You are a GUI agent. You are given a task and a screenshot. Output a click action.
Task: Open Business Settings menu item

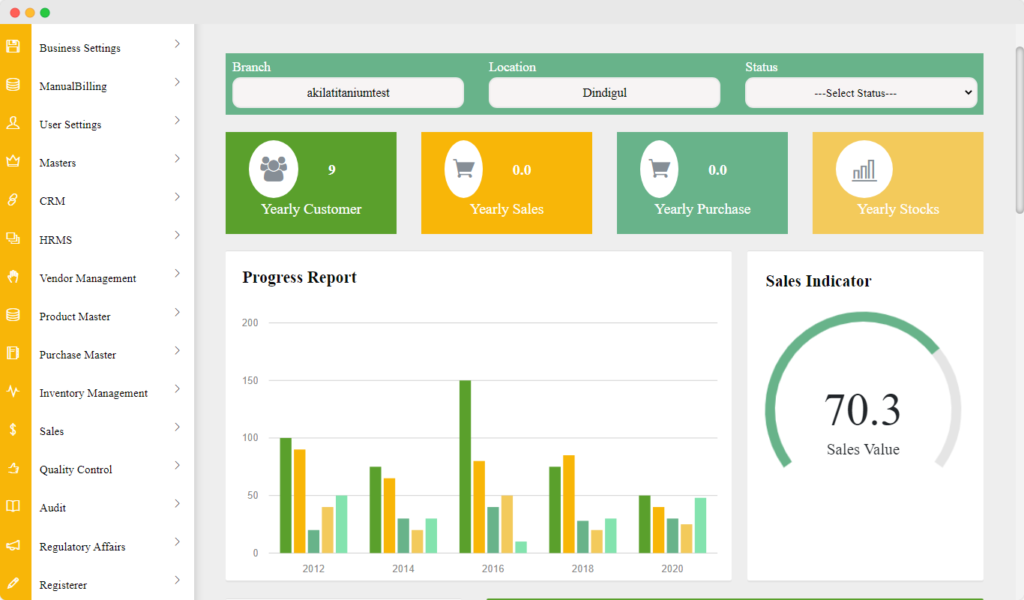[80, 48]
